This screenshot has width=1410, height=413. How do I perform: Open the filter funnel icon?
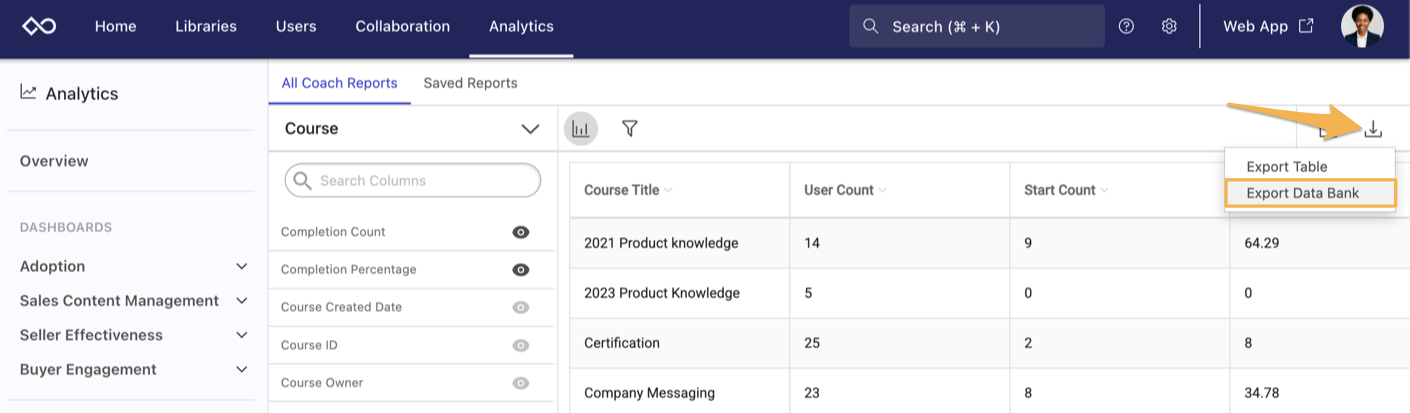[x=630, y=129]
